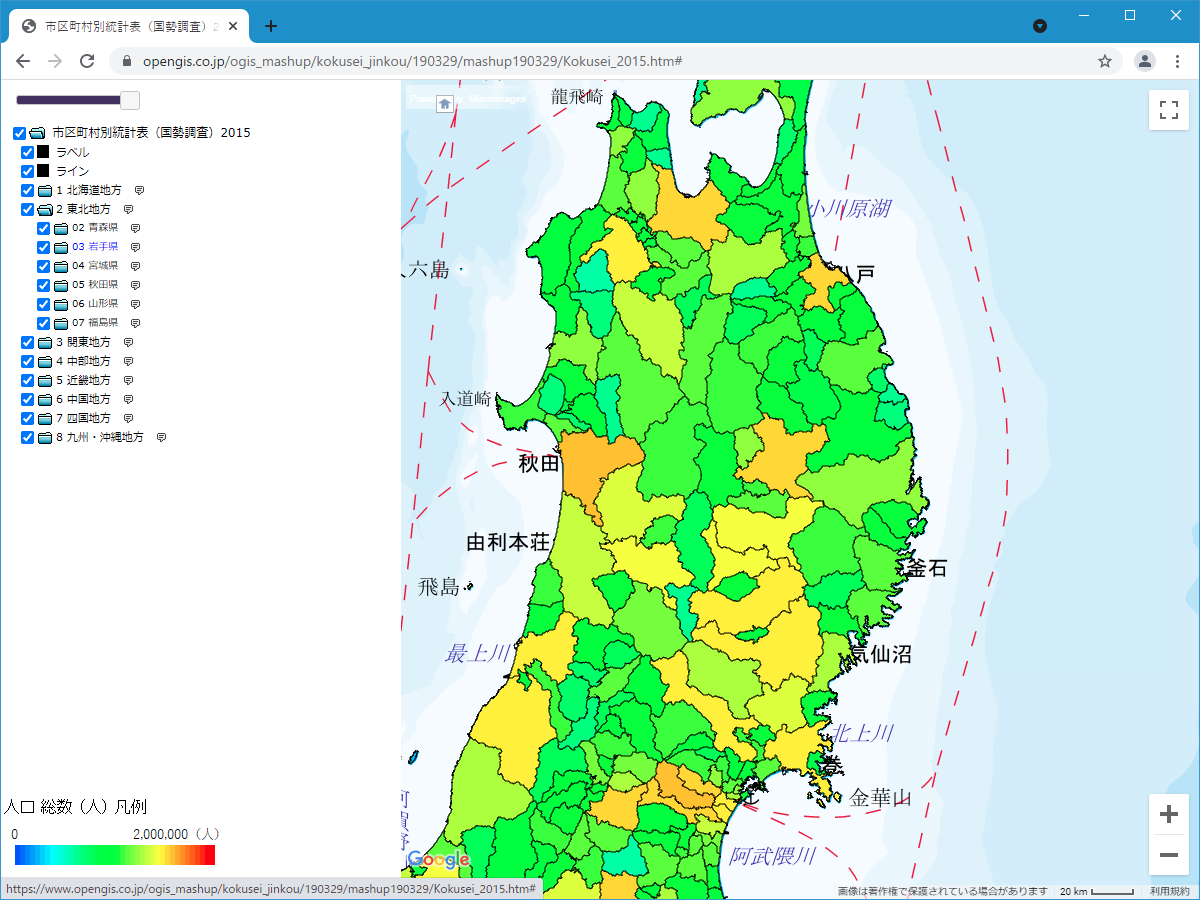Collapse the 2 東北地方 folder
This screenshot has width=1200, height=900.
pyautogui.click(x=44, y=209)
